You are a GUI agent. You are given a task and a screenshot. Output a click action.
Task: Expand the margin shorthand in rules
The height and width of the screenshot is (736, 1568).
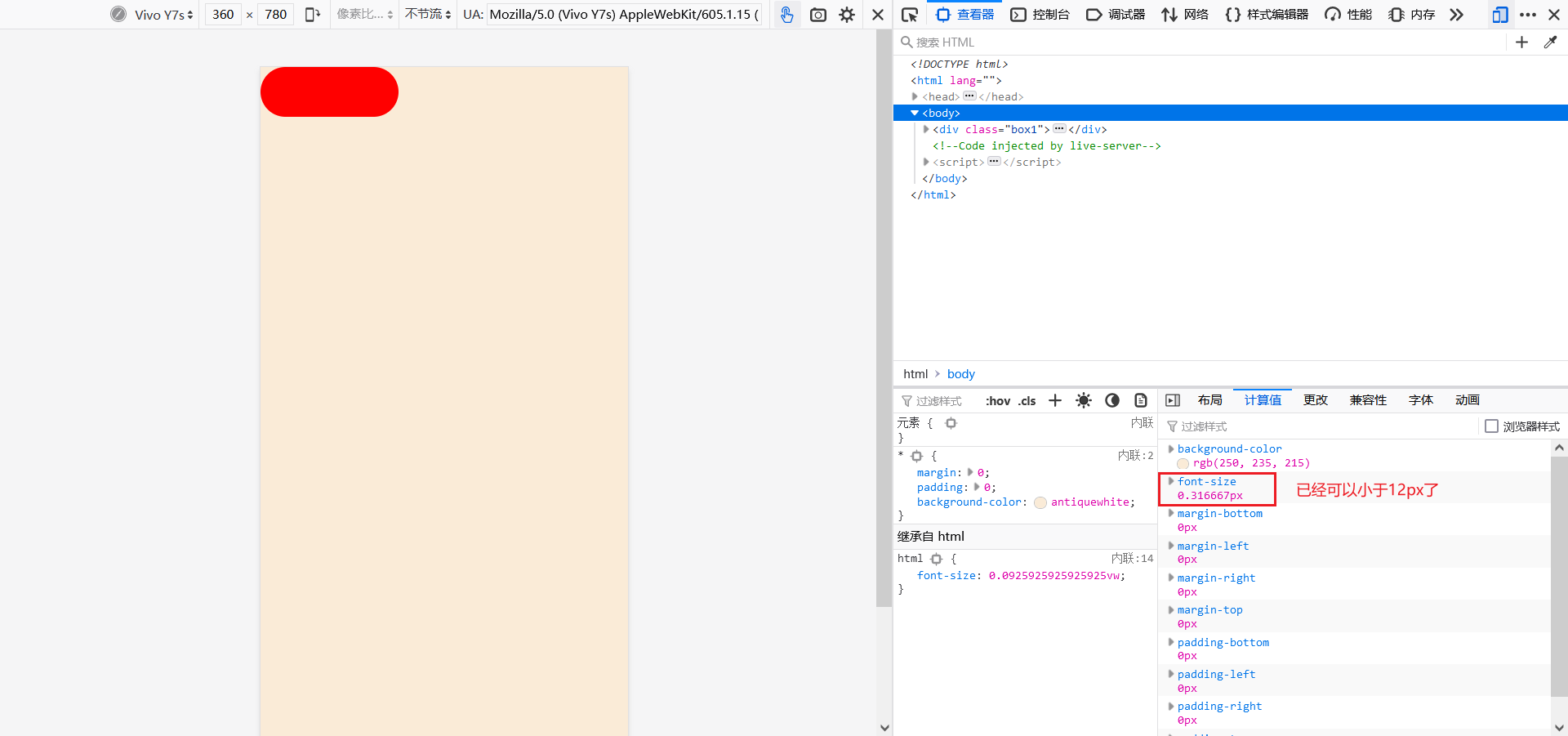(970, 473)
